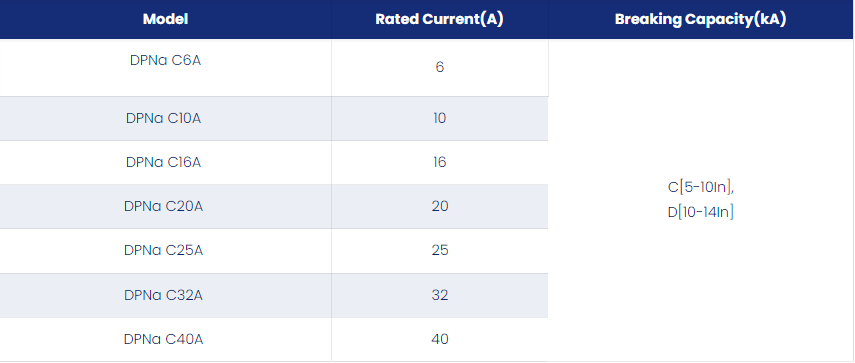Click the rated current value 20
This screenshot has width=855, height=363.
(439, 207)
